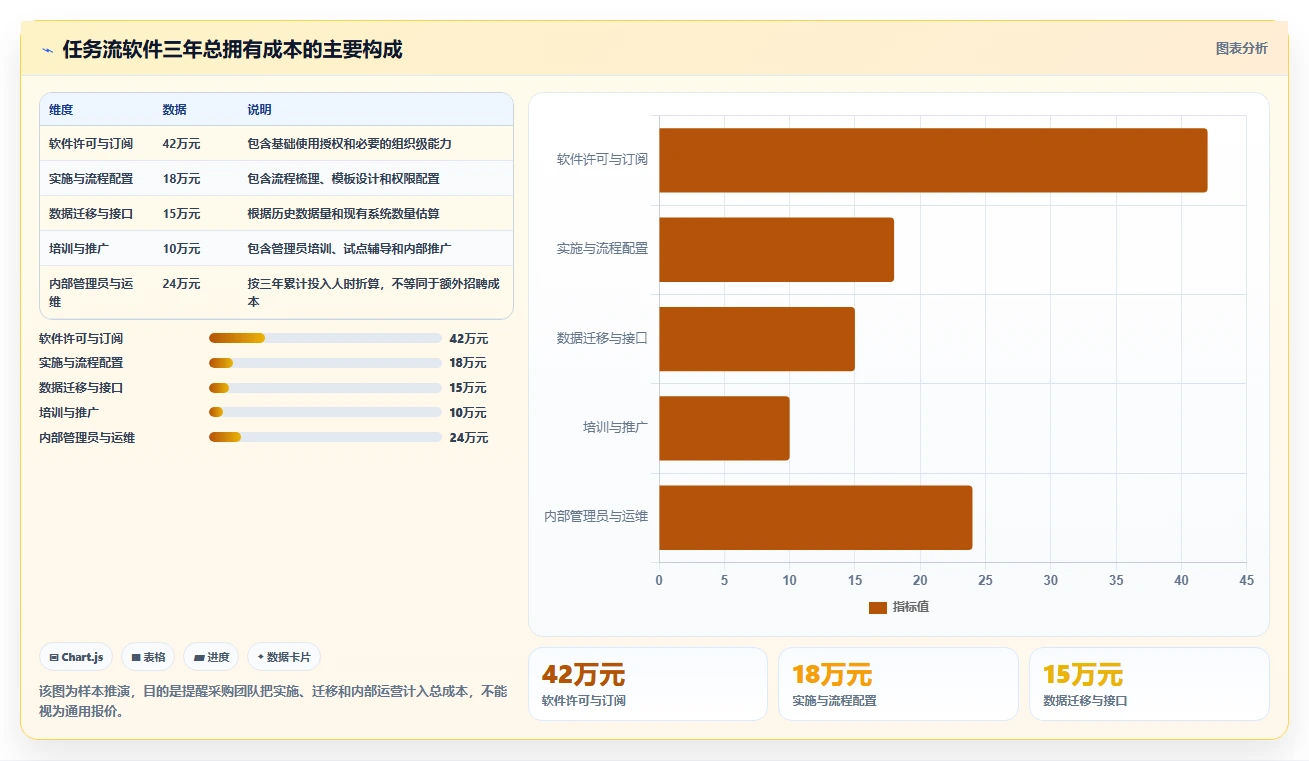This screenshot has height=761, width=1309.
Task: Click the 实施与流程配置 chart bar
Action: (x=776, y=249)
